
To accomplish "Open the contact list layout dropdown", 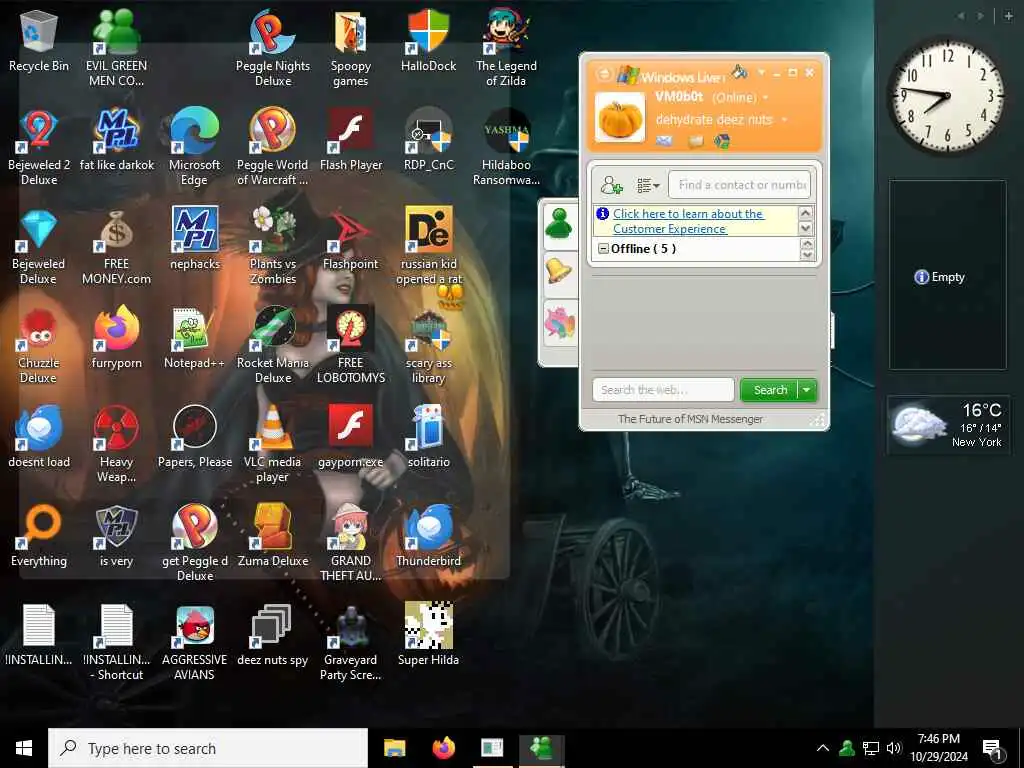I will coord(648,185).
